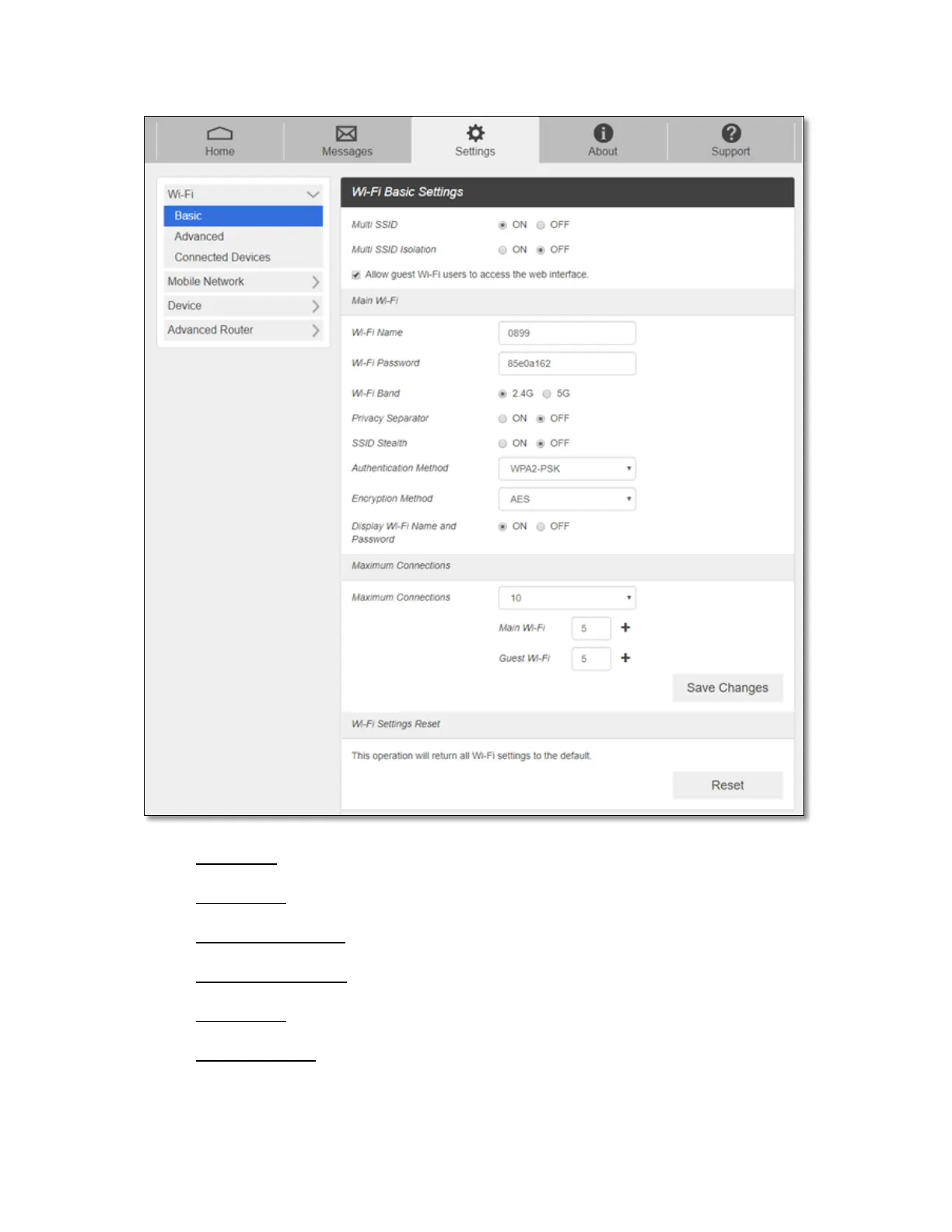Turn Privacy Separator ON

point(502,419)
